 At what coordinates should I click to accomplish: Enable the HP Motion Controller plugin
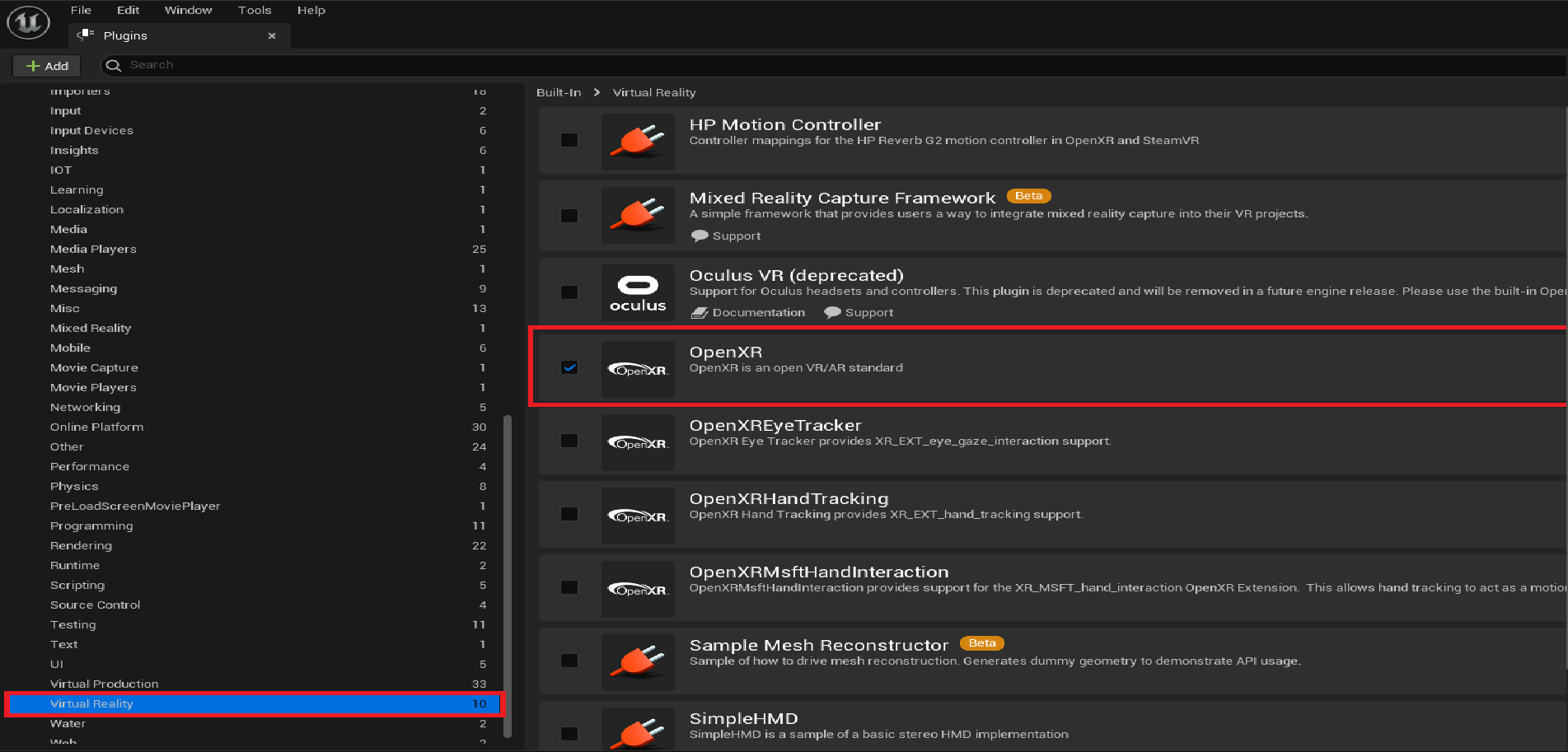click(x=569, y=140)
